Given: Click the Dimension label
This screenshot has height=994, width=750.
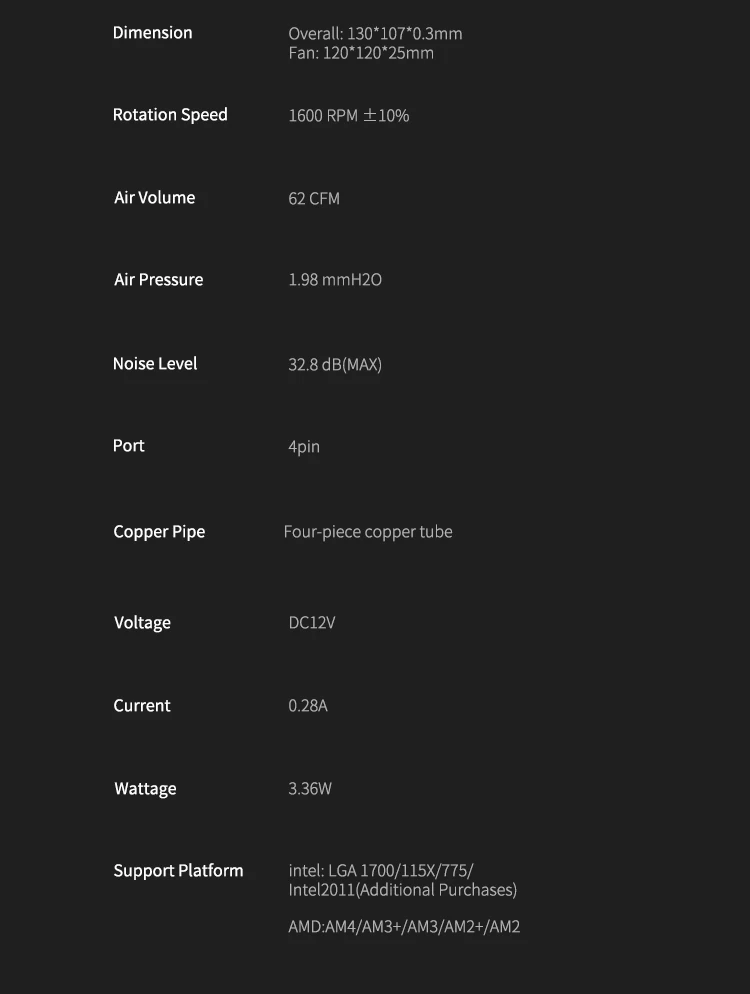Looking at the screenshot, I should tap(152, 33).
